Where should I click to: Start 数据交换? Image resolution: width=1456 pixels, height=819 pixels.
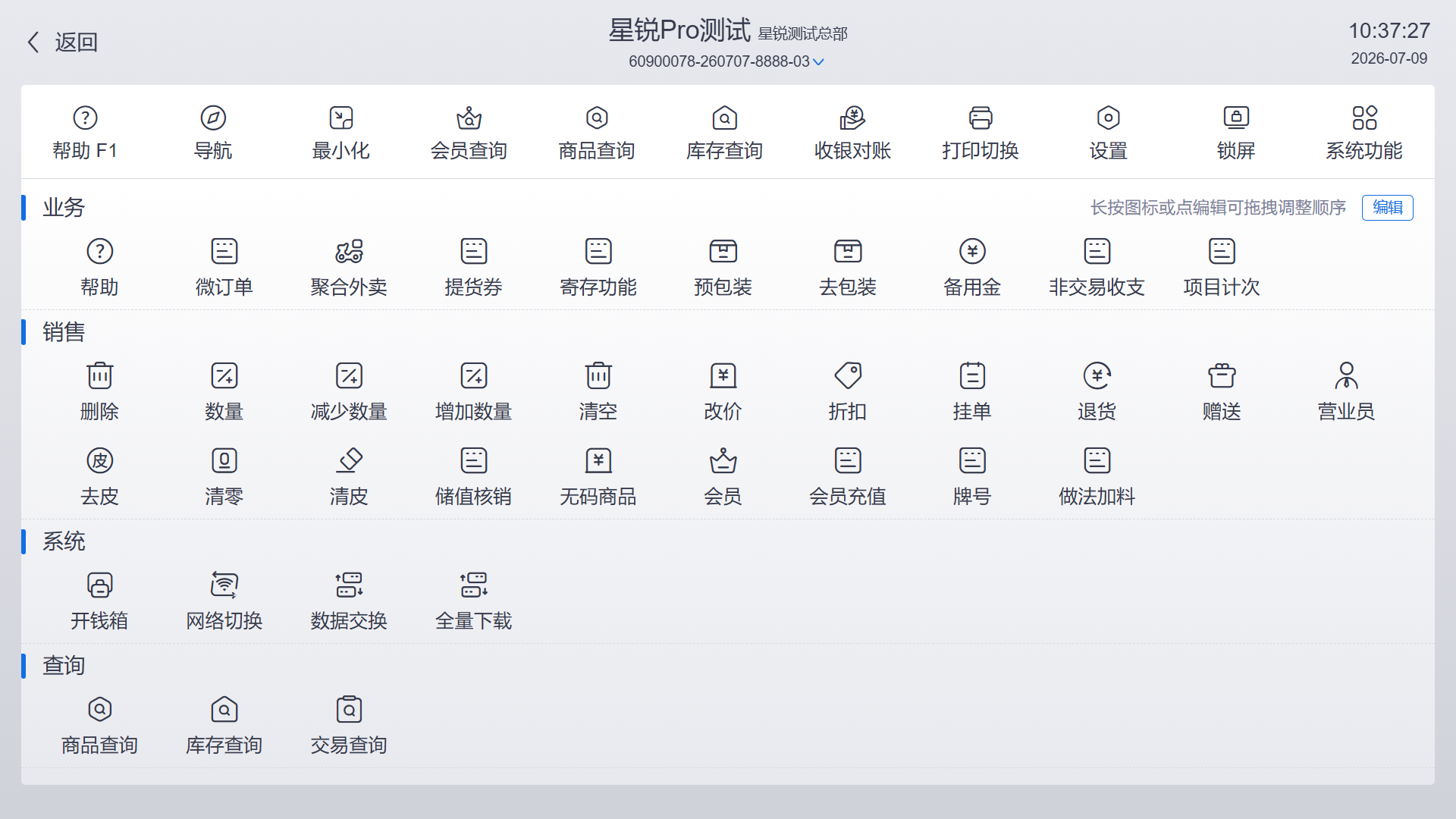pyautogui.click(x=349, y=601)
